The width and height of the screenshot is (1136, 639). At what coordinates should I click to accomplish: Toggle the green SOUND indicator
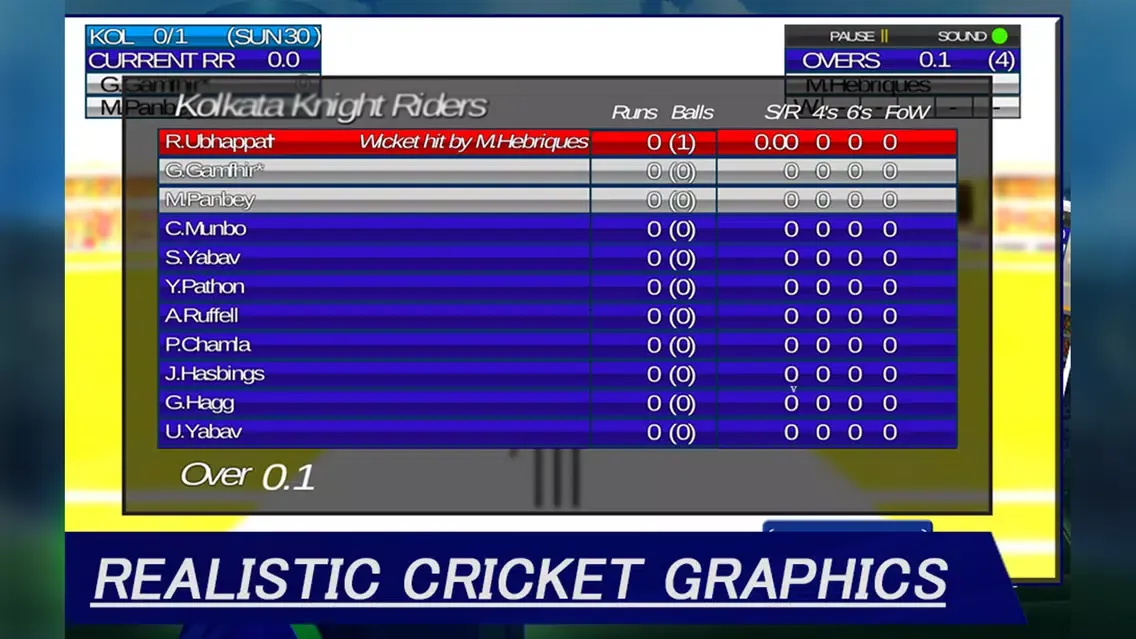1000,36
